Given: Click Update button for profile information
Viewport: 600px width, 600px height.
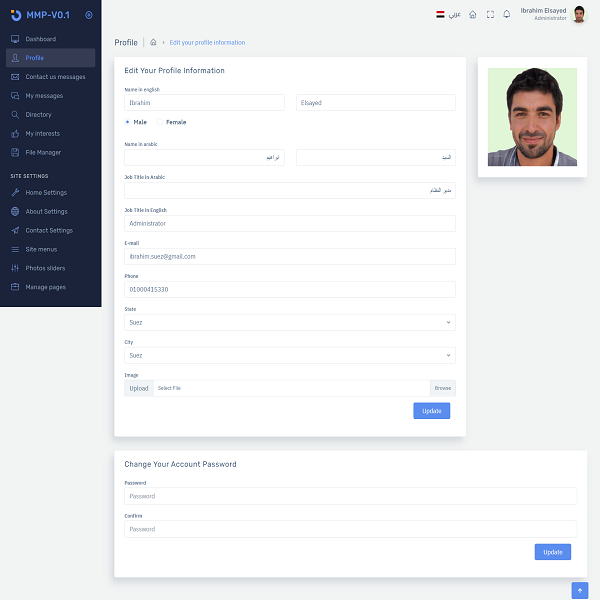Looking at the screenshot, I should [431, 411].
